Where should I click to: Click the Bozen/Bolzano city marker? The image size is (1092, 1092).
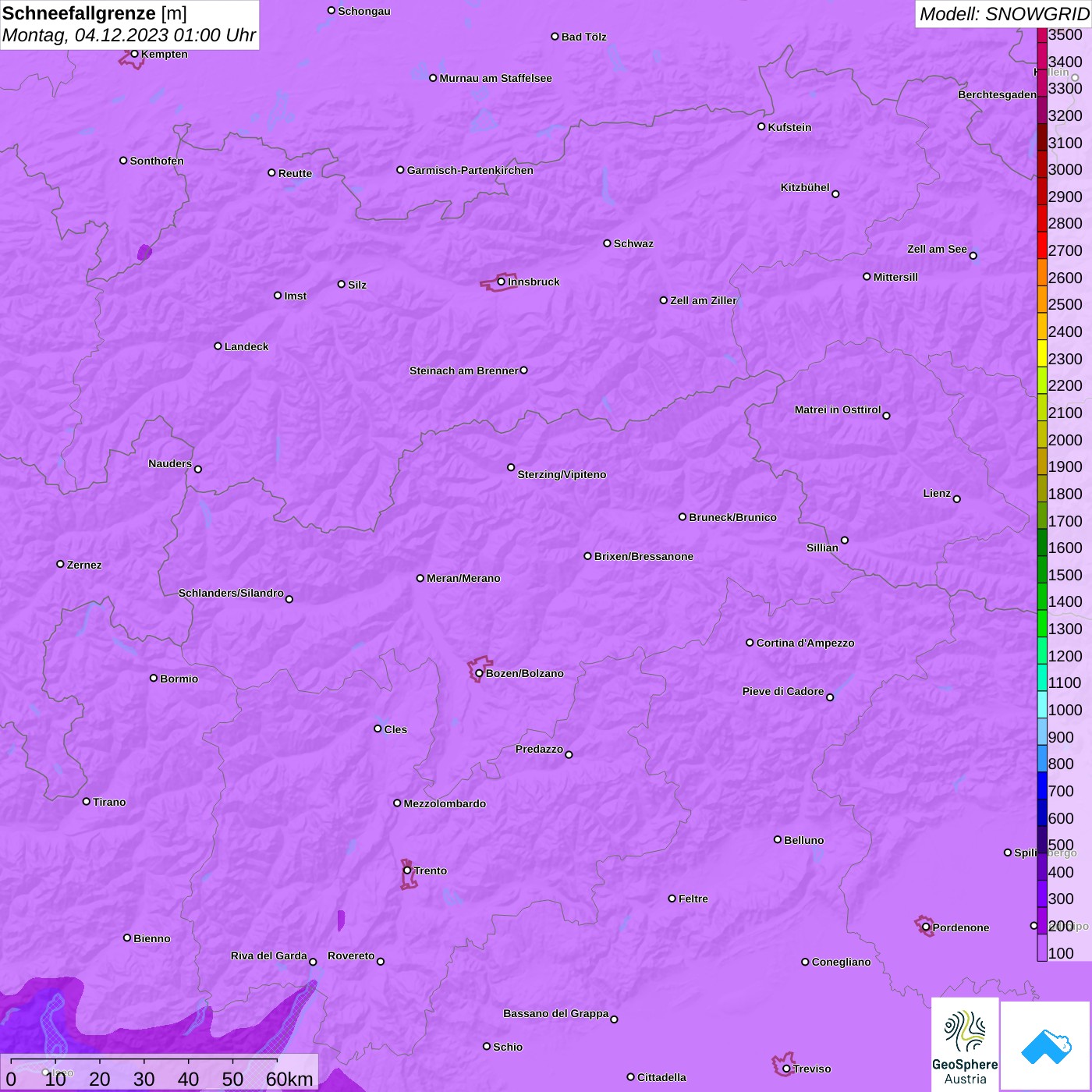(x=479, y=673)
